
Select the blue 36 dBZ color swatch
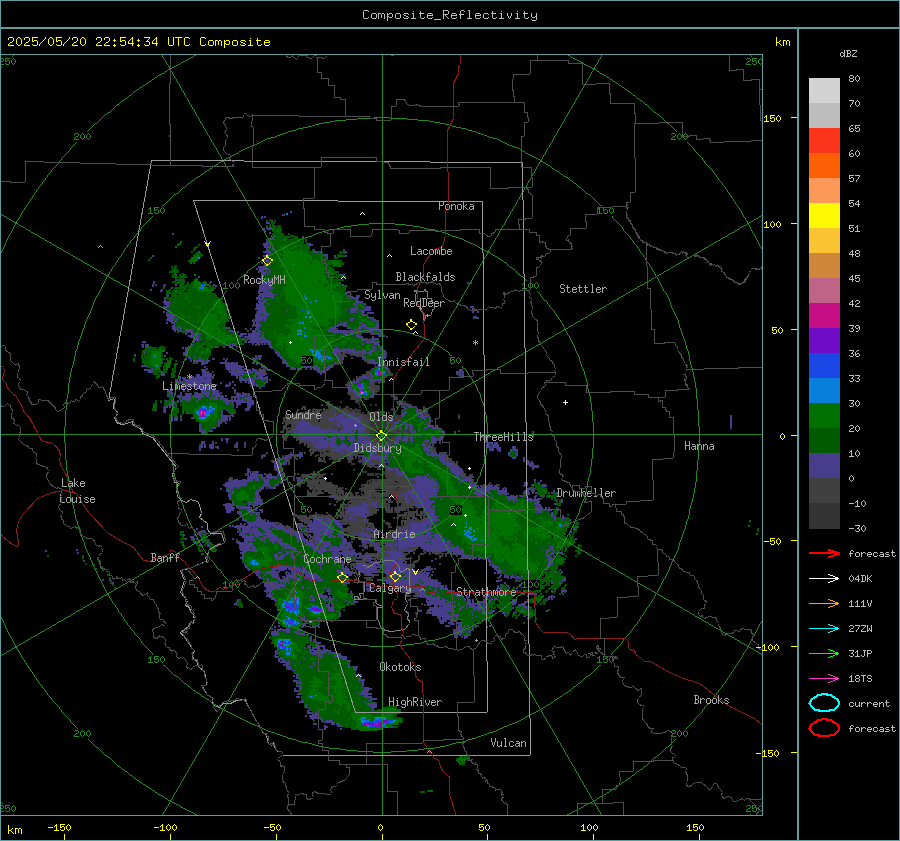[x=824, y=366]
